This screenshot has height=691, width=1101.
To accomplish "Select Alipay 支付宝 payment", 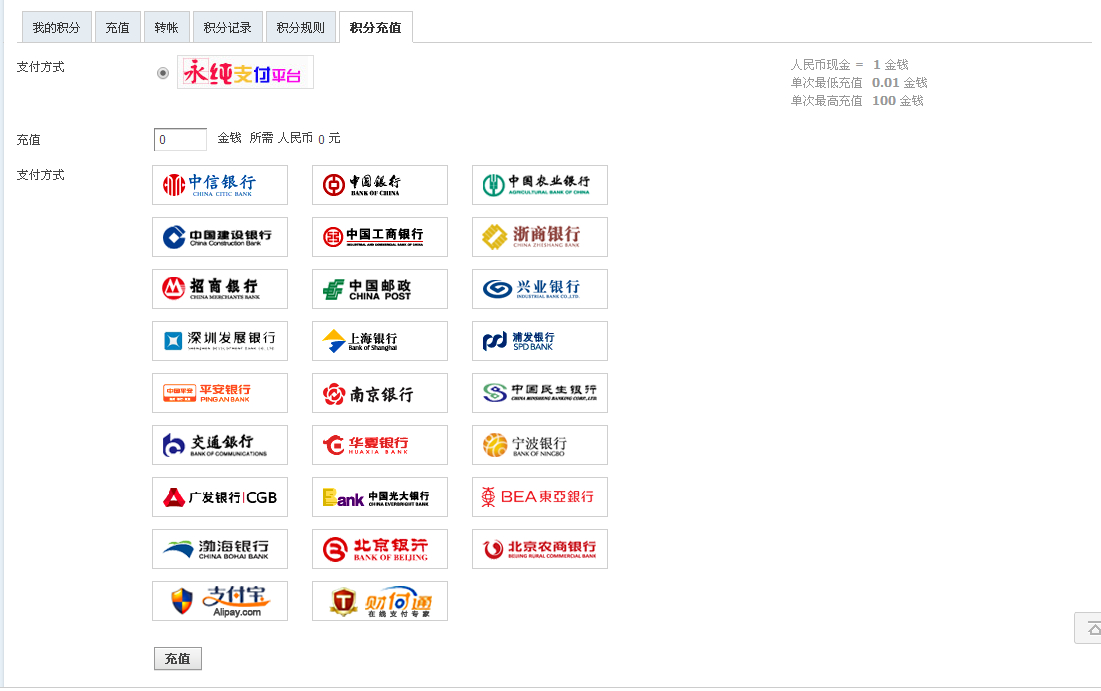I will pyautogui.click(x=220, y=601).
